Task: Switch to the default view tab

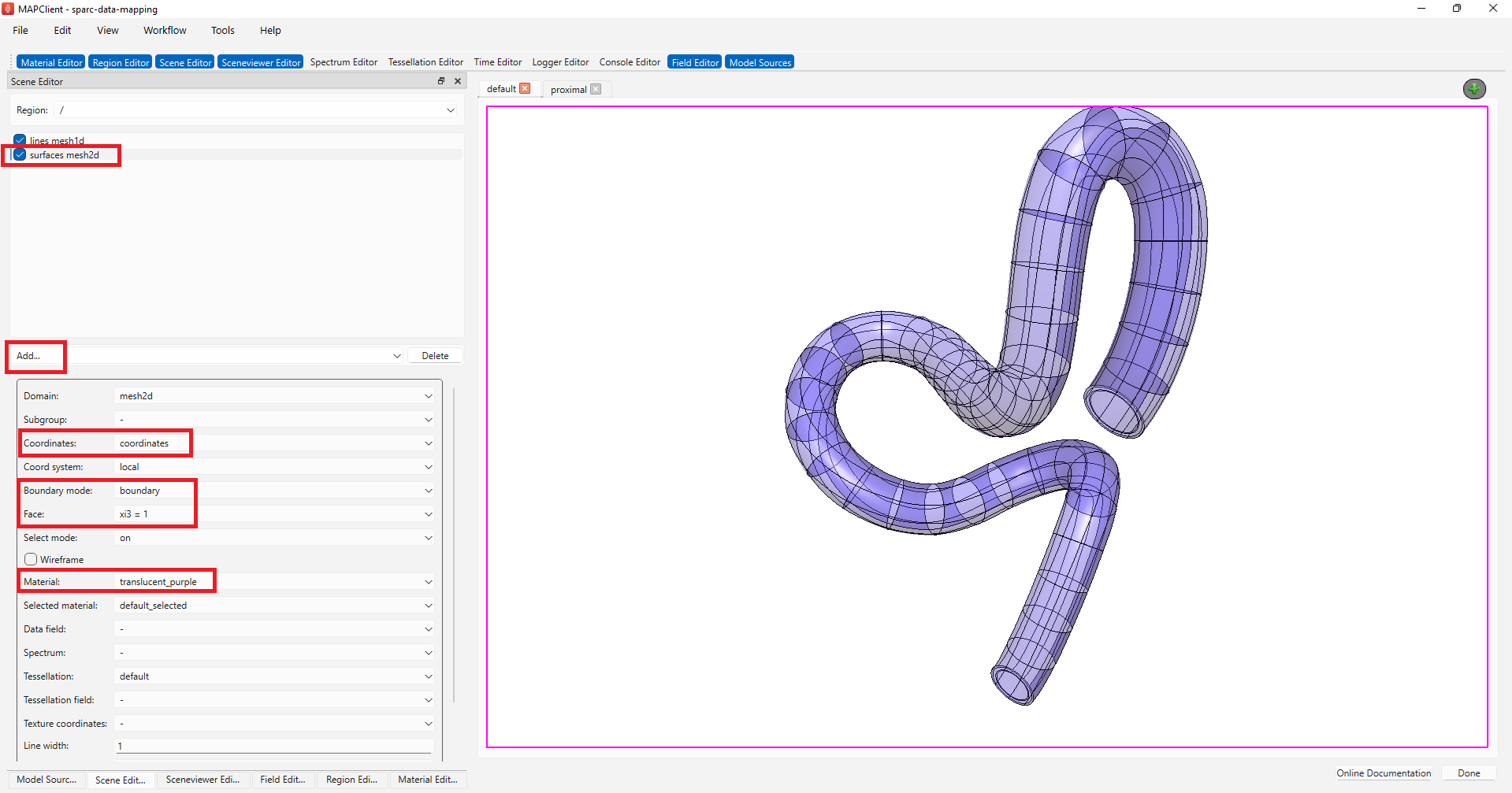Action: (x=501, y=89)
